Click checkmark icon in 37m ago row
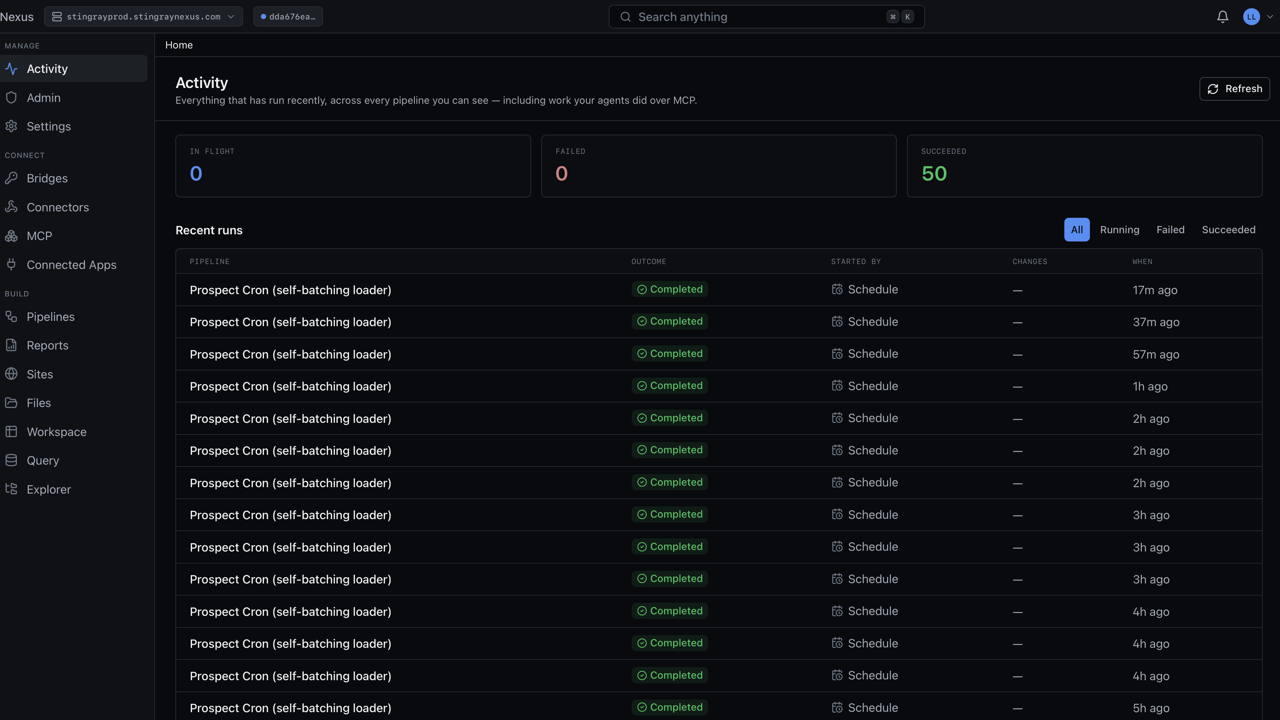The height and width of the screenshot is (720, 1280). [x=642, y=321]
